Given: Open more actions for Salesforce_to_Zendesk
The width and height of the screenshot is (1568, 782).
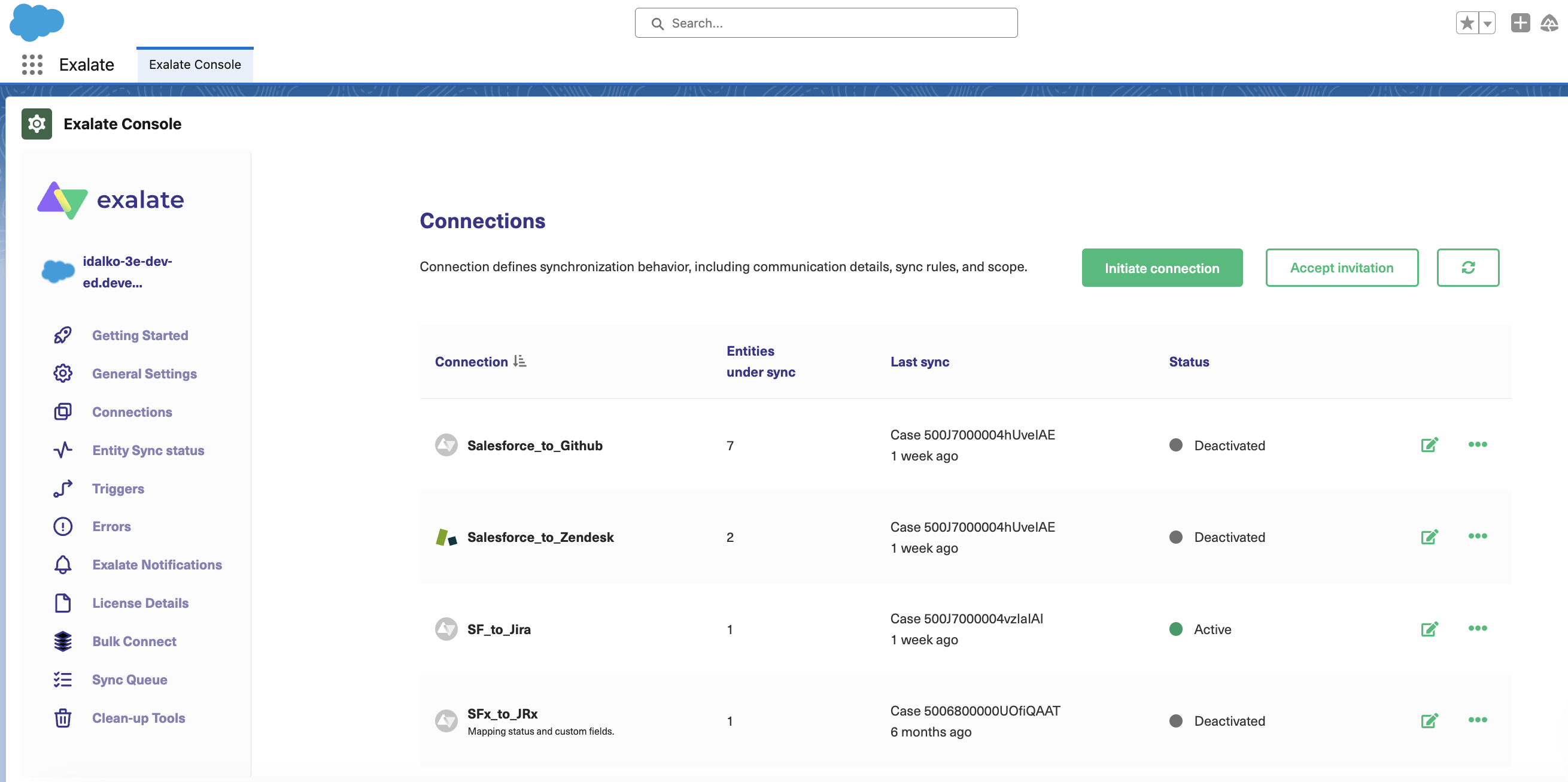Looking at the screenshot, I should coord(1477,537).
